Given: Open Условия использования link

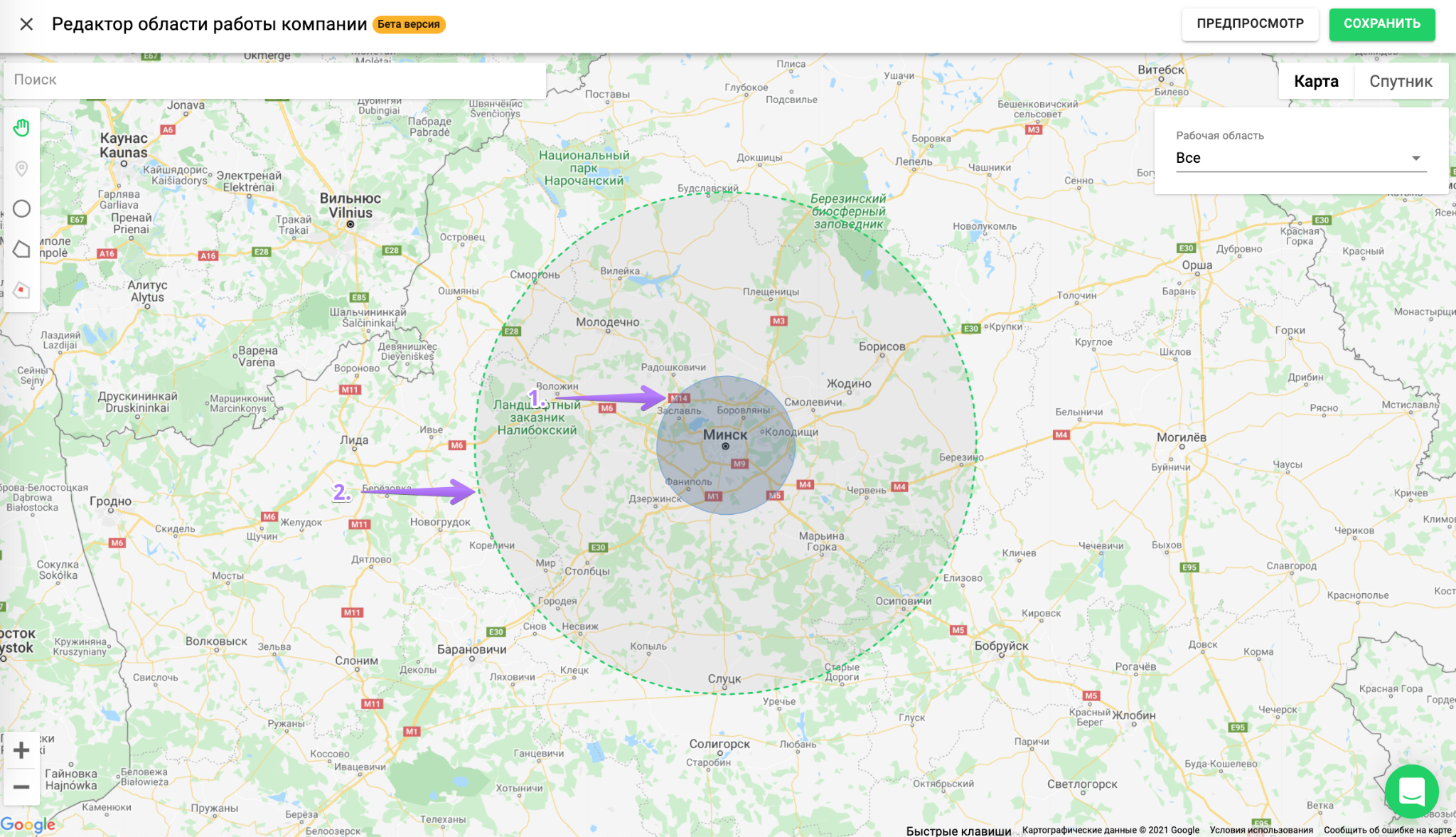Looking at the screenshot, I should pyautogui.click(x=1261, y=830).
